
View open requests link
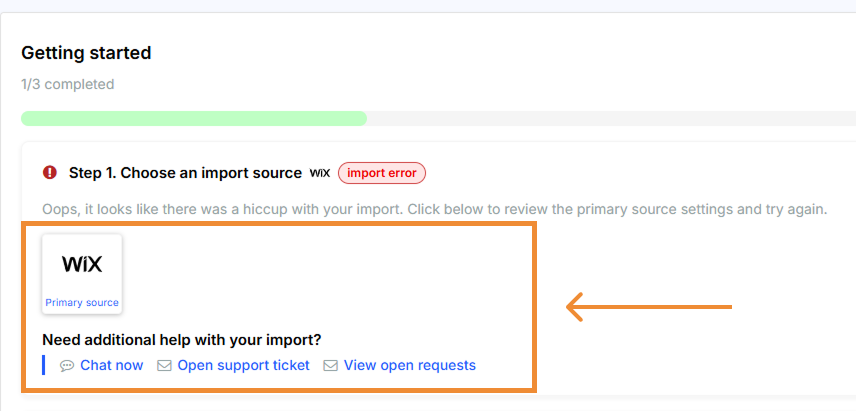click(409, 365)
